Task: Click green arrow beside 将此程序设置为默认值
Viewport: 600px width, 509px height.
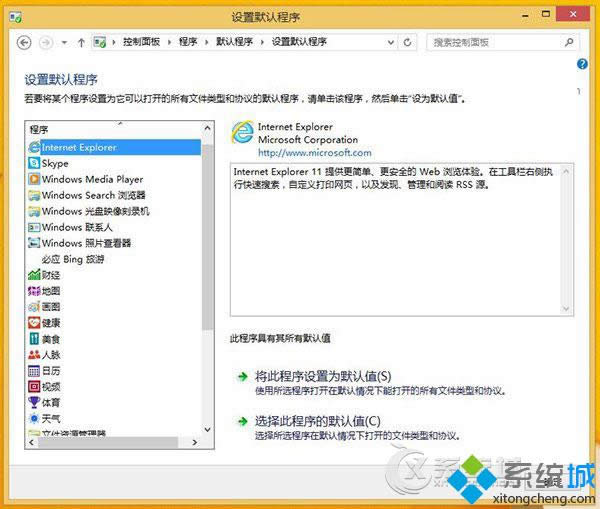Action: pyautogui.click(x=243, y=377)
